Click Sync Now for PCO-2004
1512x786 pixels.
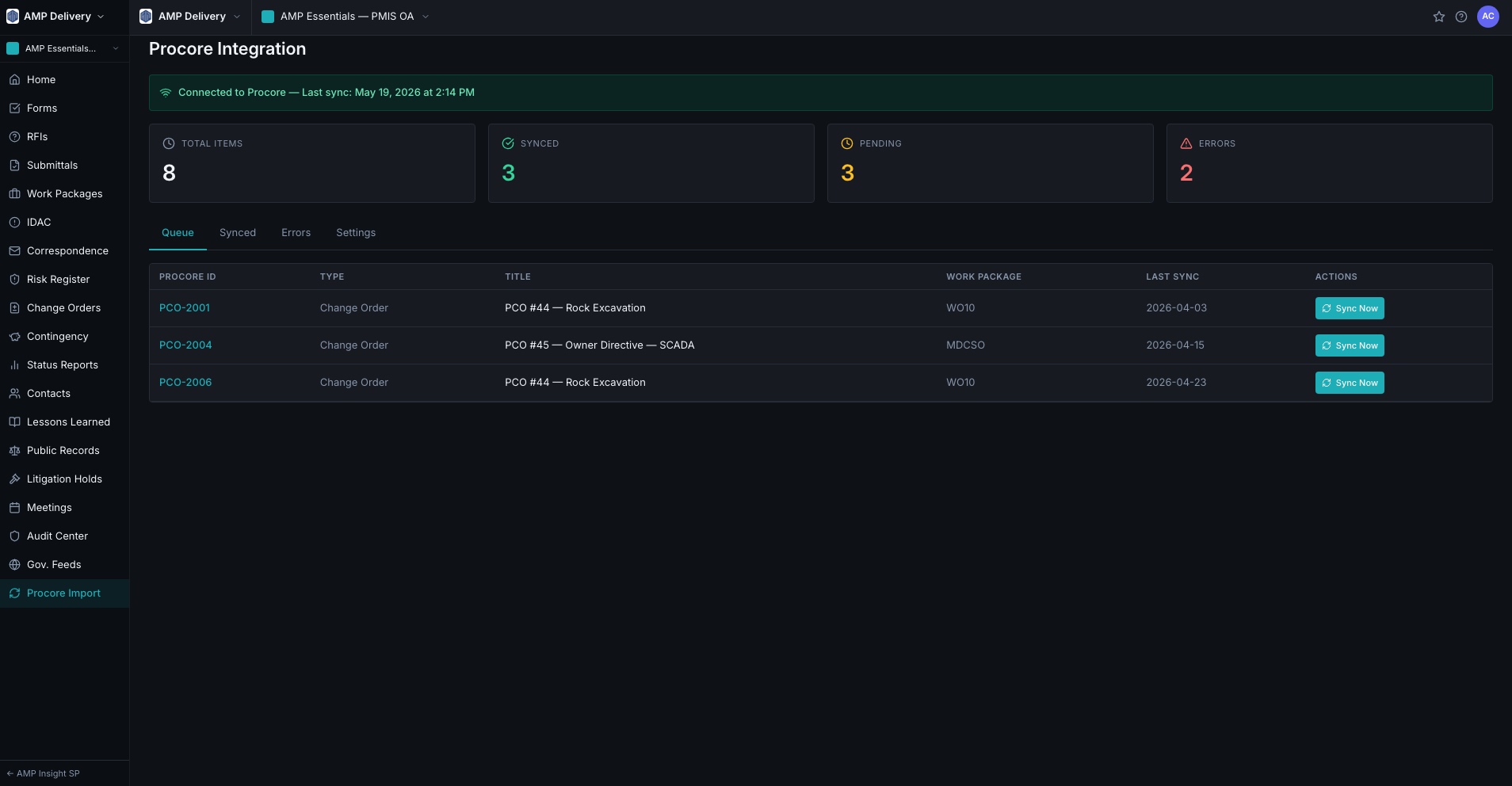pos(1350,345)
